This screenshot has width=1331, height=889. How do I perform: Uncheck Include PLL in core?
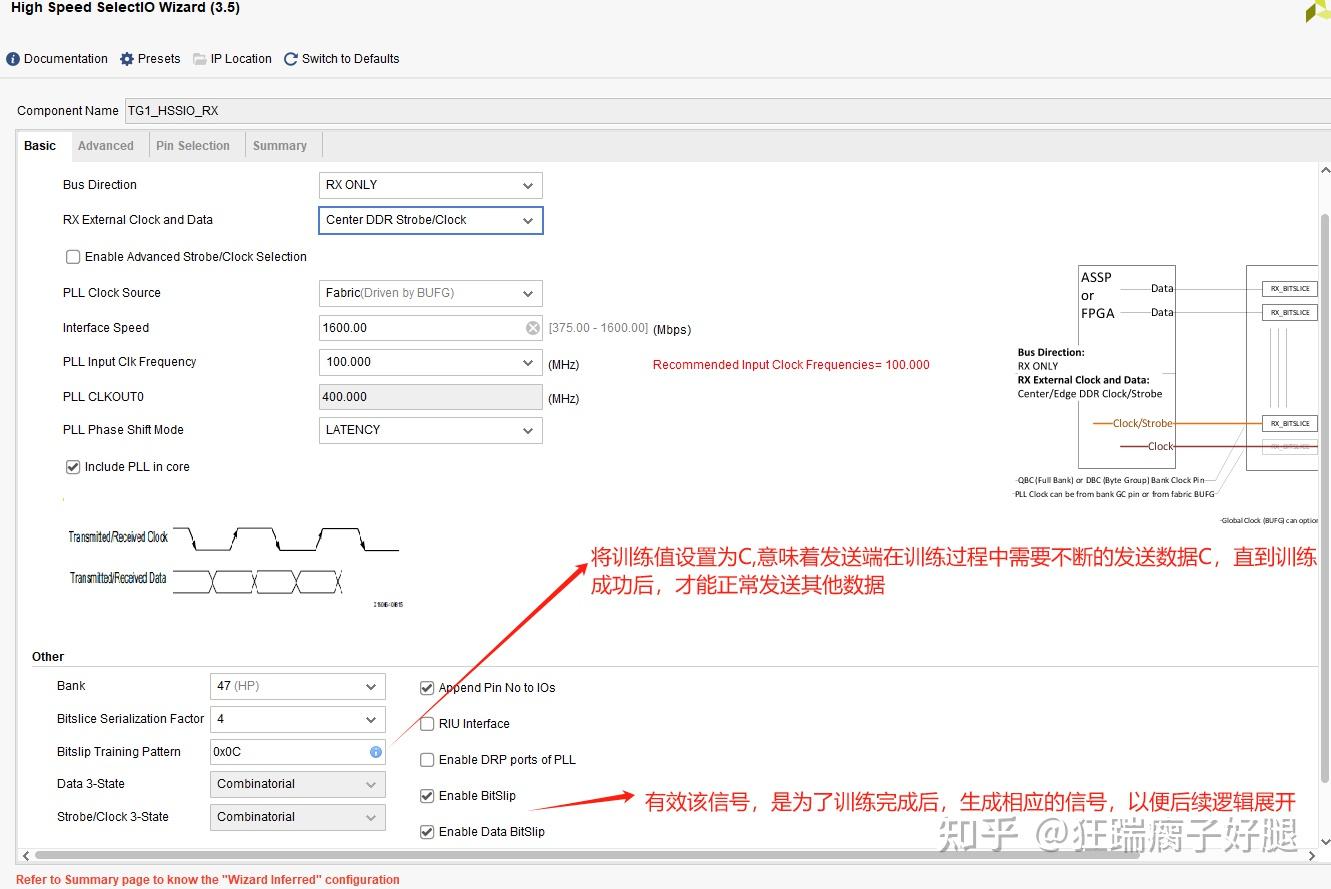click(73, 466)
